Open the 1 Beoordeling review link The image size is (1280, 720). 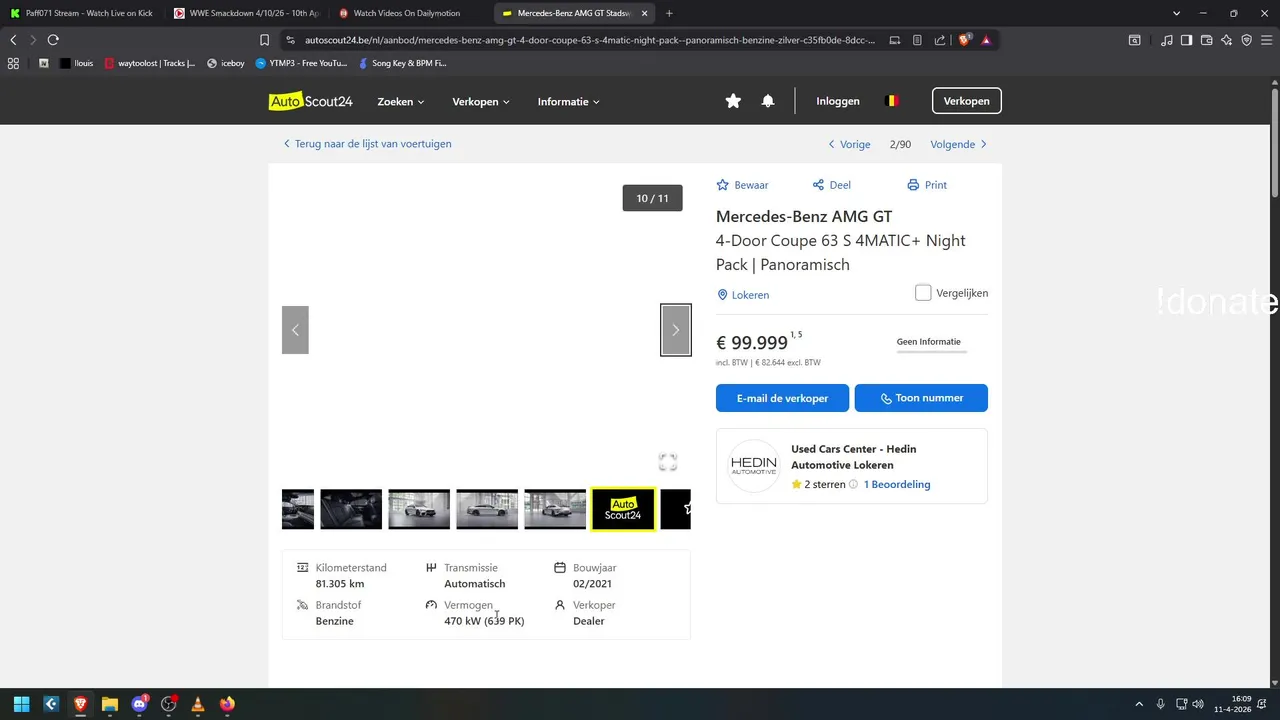click(897, 484)
